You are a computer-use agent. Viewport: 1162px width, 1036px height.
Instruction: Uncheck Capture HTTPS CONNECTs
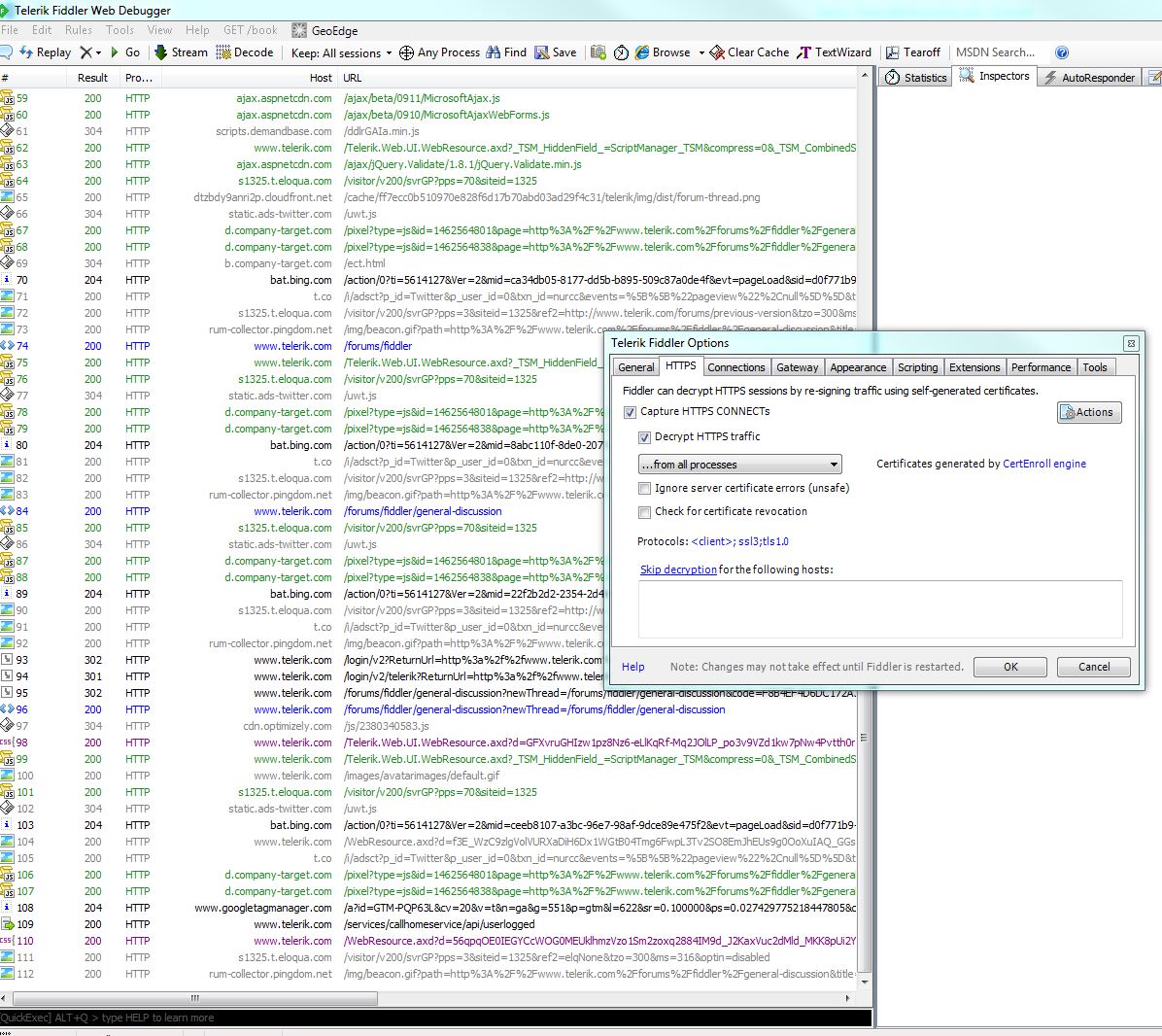(630, 412)
